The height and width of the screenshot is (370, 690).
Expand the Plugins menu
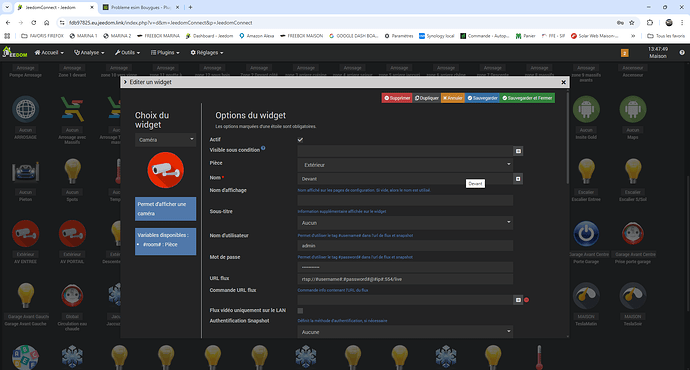coord(165,52)
